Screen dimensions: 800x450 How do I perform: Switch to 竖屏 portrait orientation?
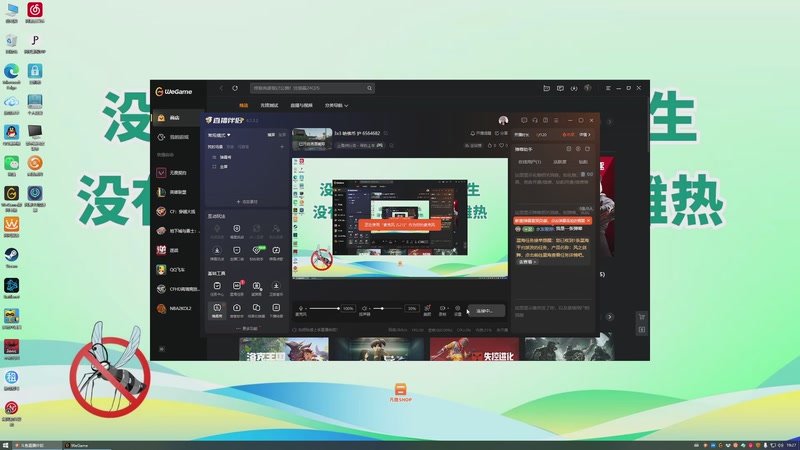pyautogui.click(x=282, y=135)
